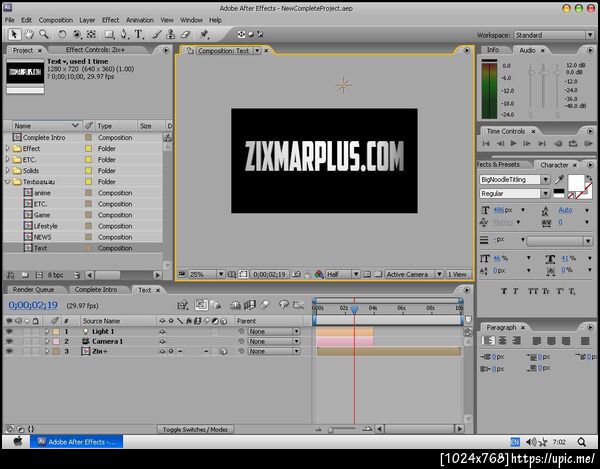
Task: Click the current timecode 0;00;02;19
Action: coord(33,305)
